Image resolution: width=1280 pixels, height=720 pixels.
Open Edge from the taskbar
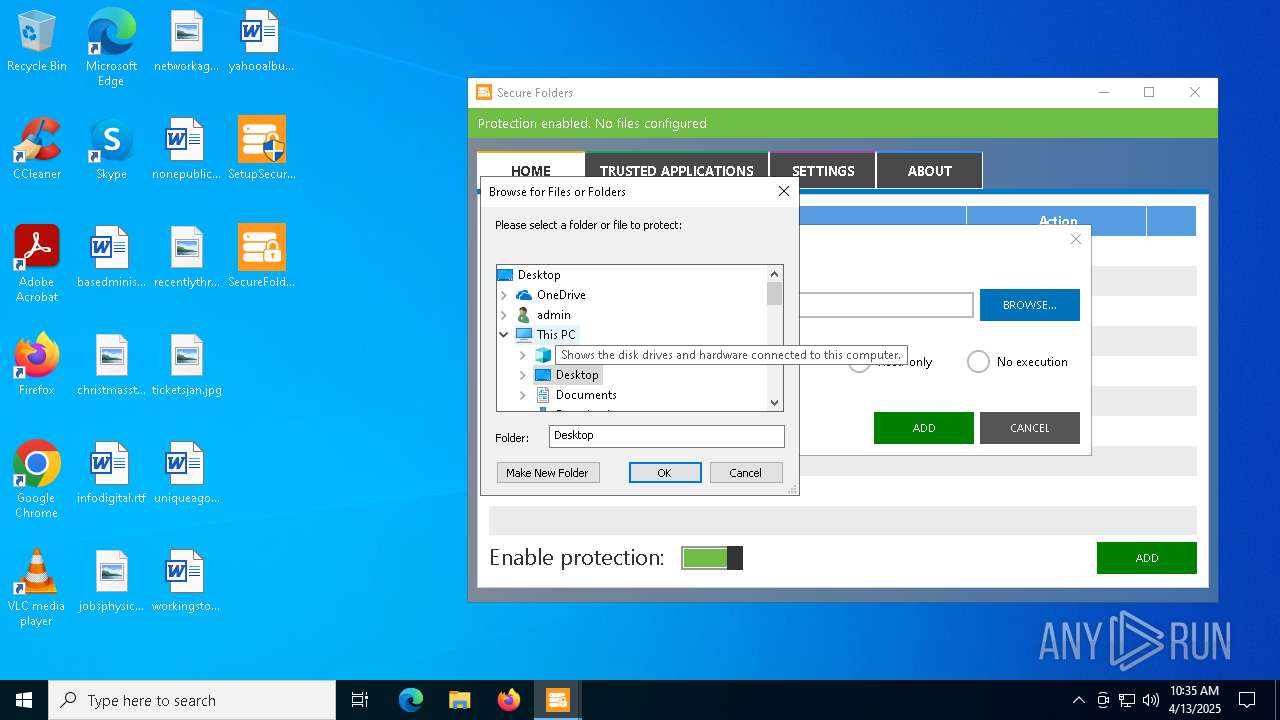click(x=411, y=700)
